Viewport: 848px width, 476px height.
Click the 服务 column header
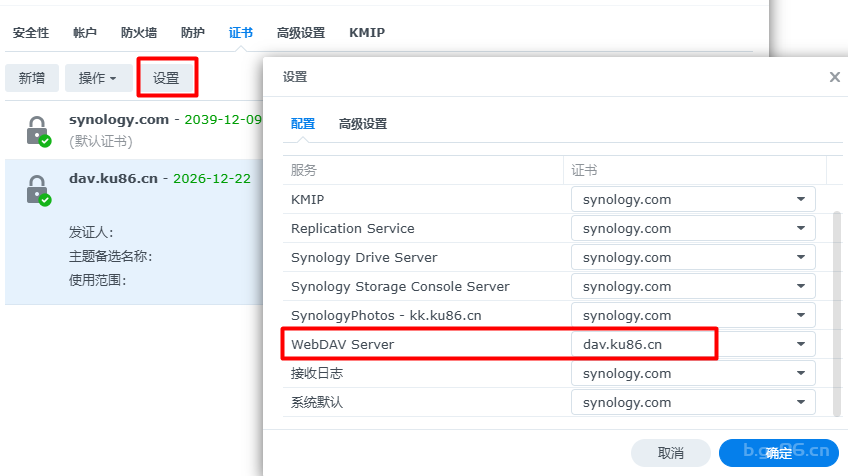pos(303,170)
